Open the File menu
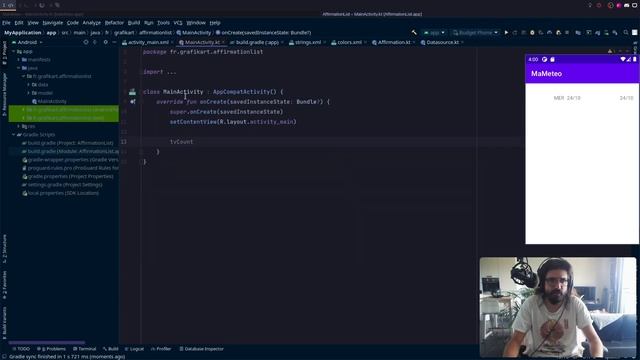This screenshot has height=360, width=640. [x=6, y=23]
